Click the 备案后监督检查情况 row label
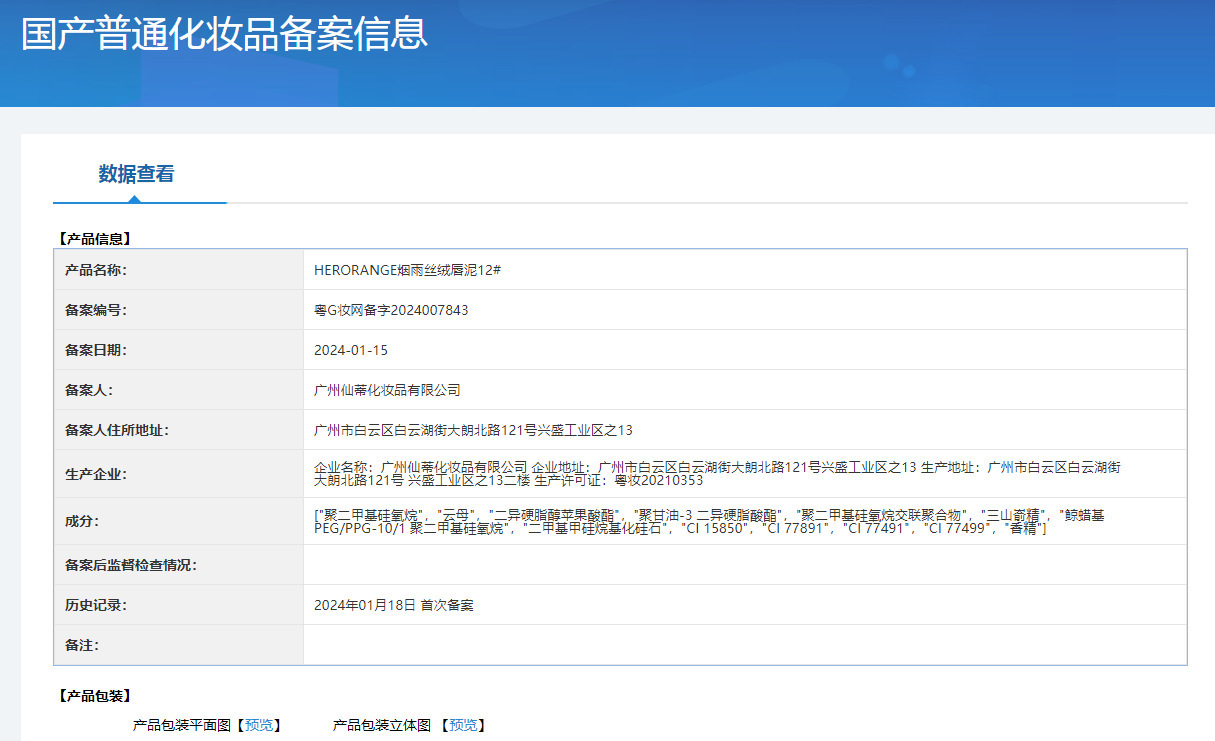This screenshot has height=741, width=1215. [131, 565]
